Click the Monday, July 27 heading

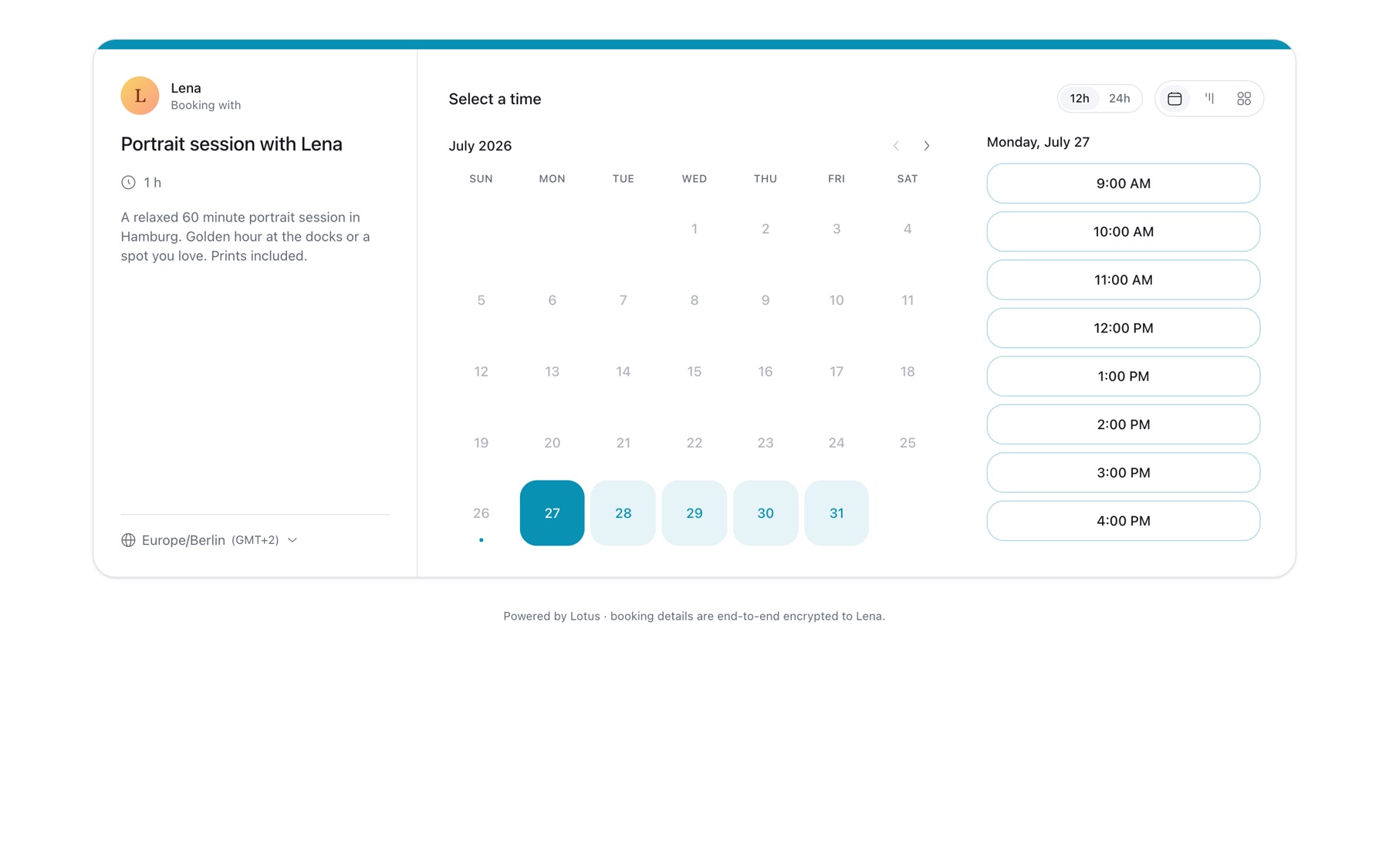click(1038, 142)
